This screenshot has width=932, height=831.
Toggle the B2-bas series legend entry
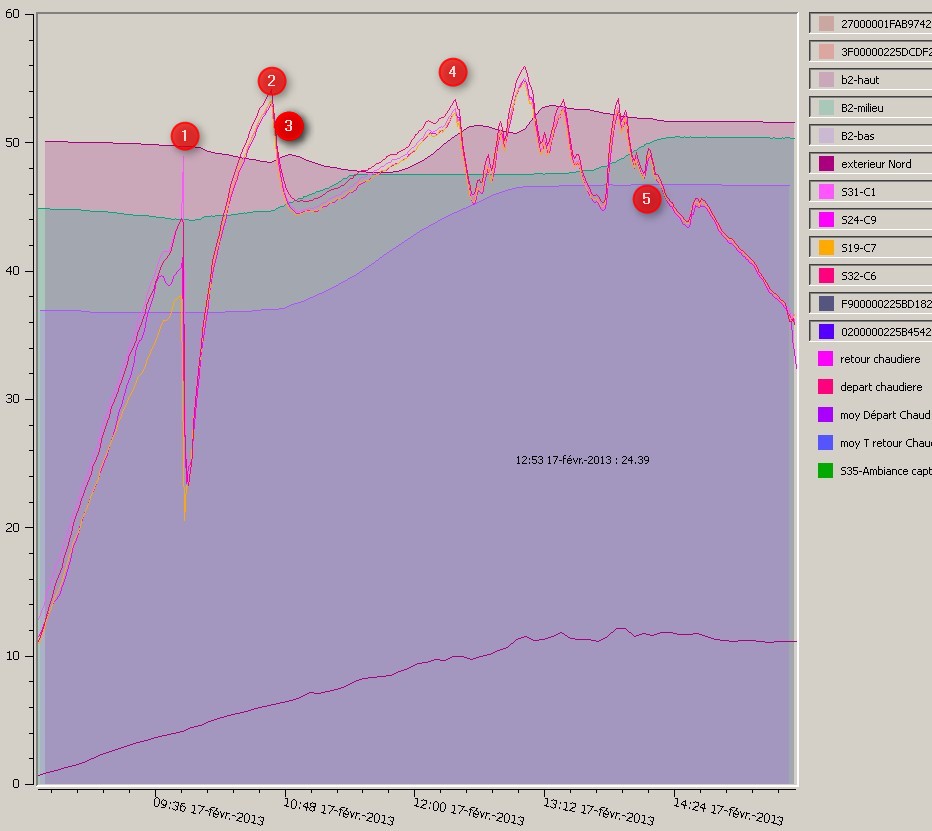pyautogui.click(x=870, y=135)
